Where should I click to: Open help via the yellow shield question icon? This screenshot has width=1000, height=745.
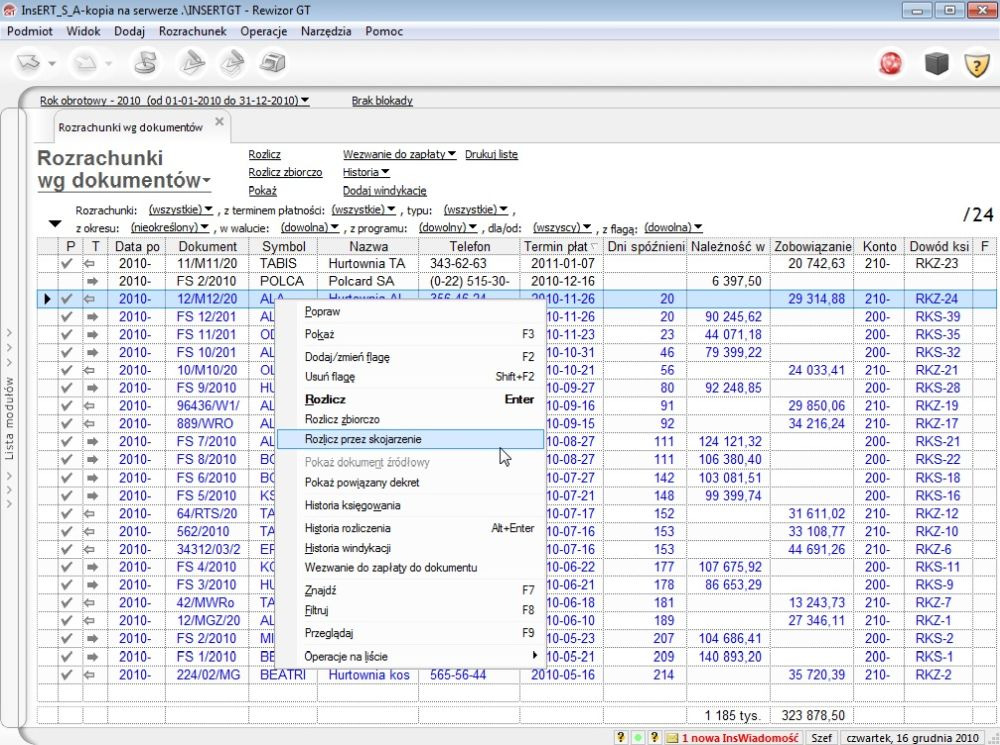[x=976, y=64]
